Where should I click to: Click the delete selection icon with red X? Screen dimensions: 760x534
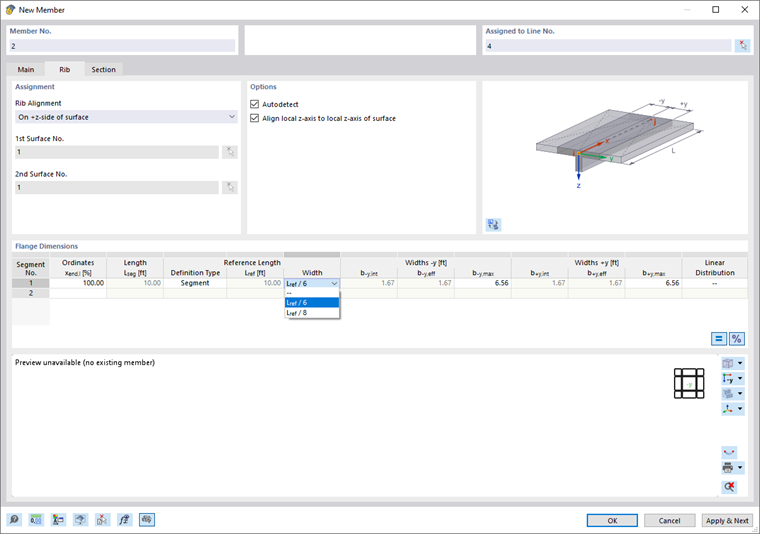[x=102, y=520]
